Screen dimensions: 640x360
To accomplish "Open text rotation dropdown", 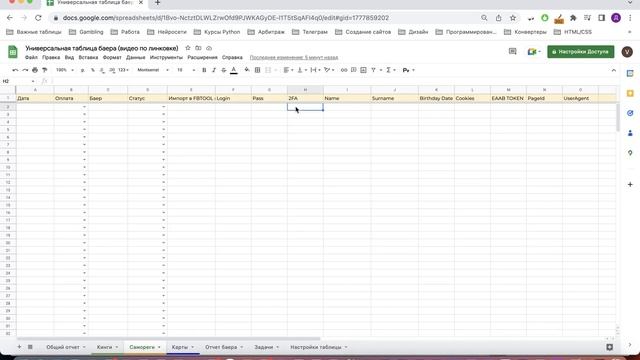I will [x=329, y=70].
